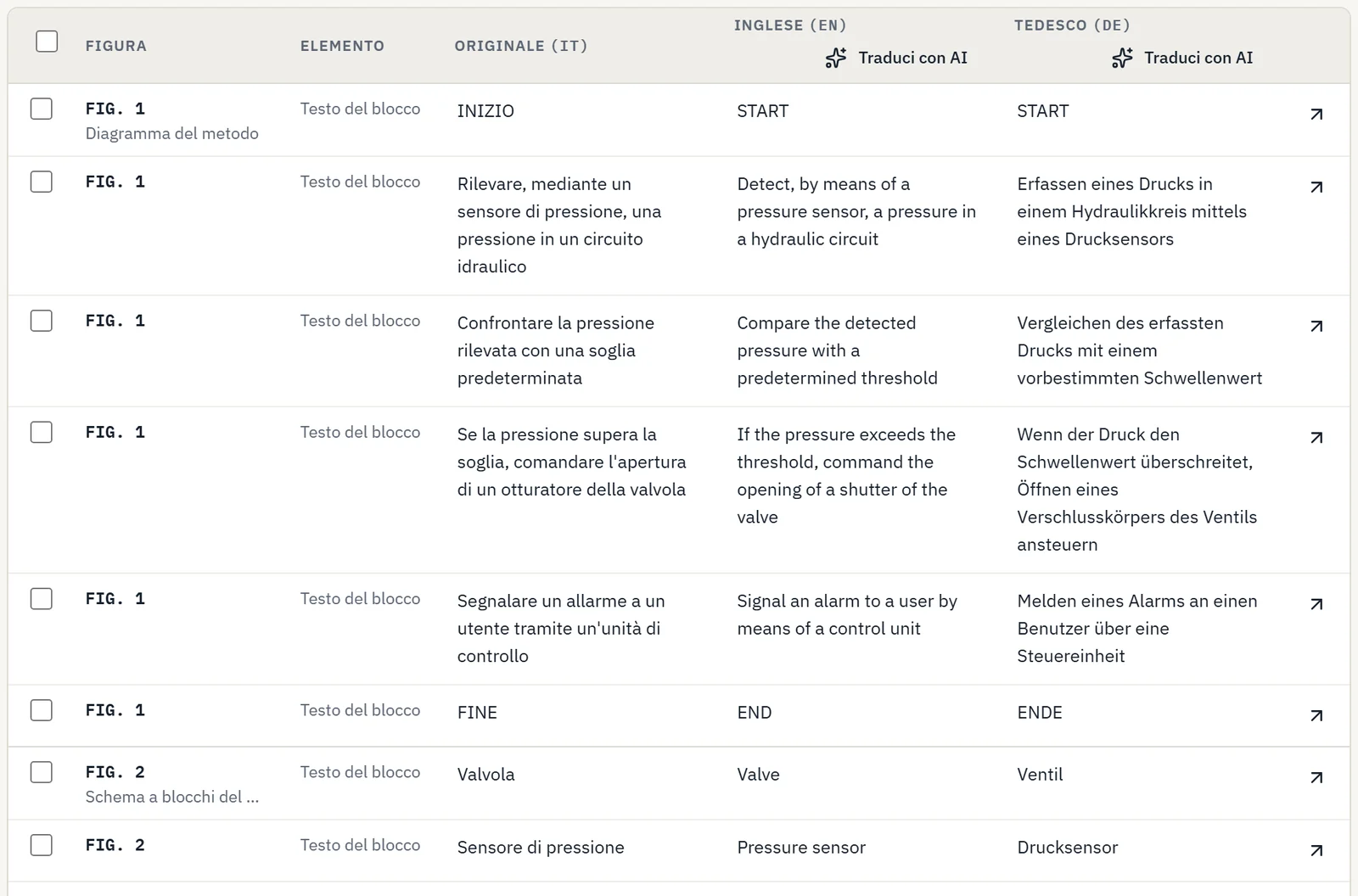The width and height of the screenshot is (1358, 896).
Task: Sort by FIGURA column header
Action: 115,46
